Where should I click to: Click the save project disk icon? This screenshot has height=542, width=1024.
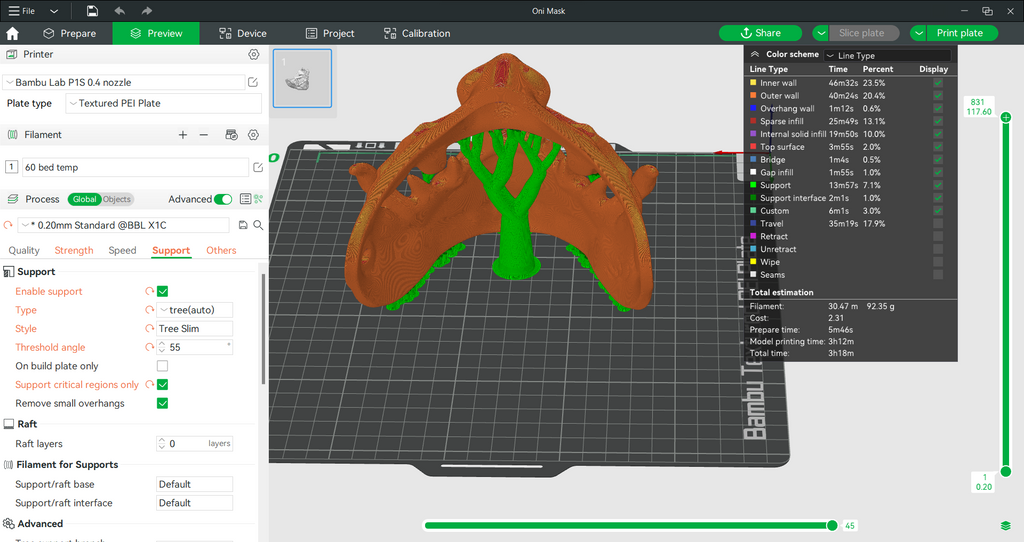coord(93,10)
